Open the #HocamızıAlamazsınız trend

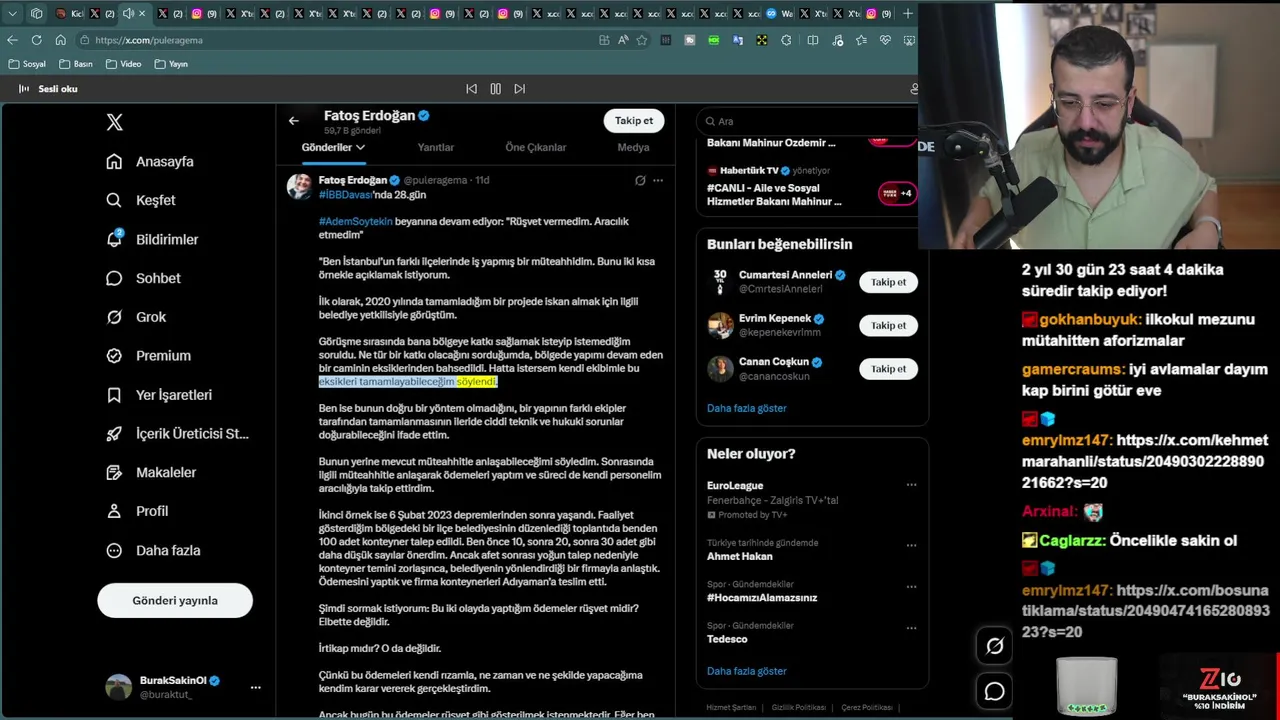(762, 597)
